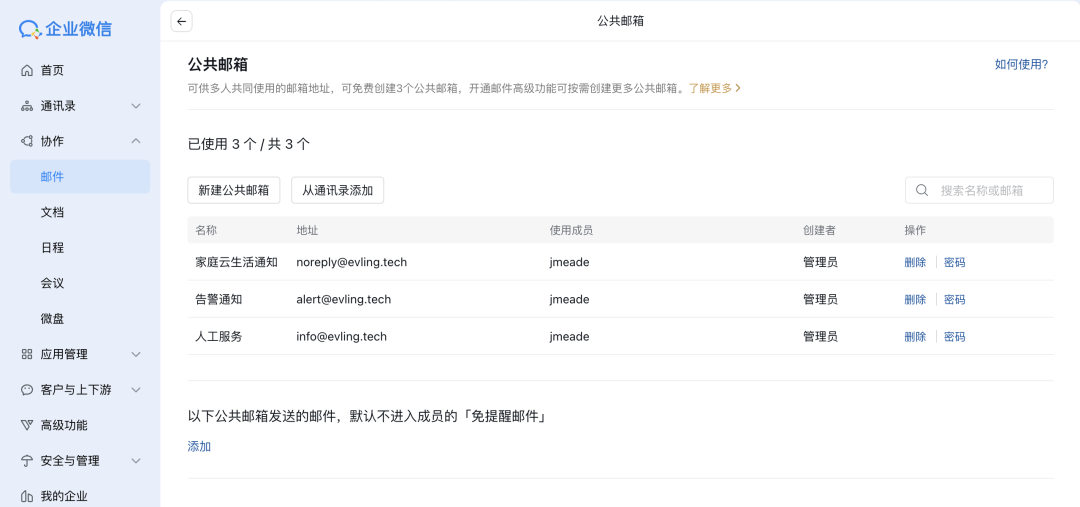Click the 从通讯录添加 button
Viewport: 1080px width, 507px height.
pyautogui.click(x=338, y=190)
